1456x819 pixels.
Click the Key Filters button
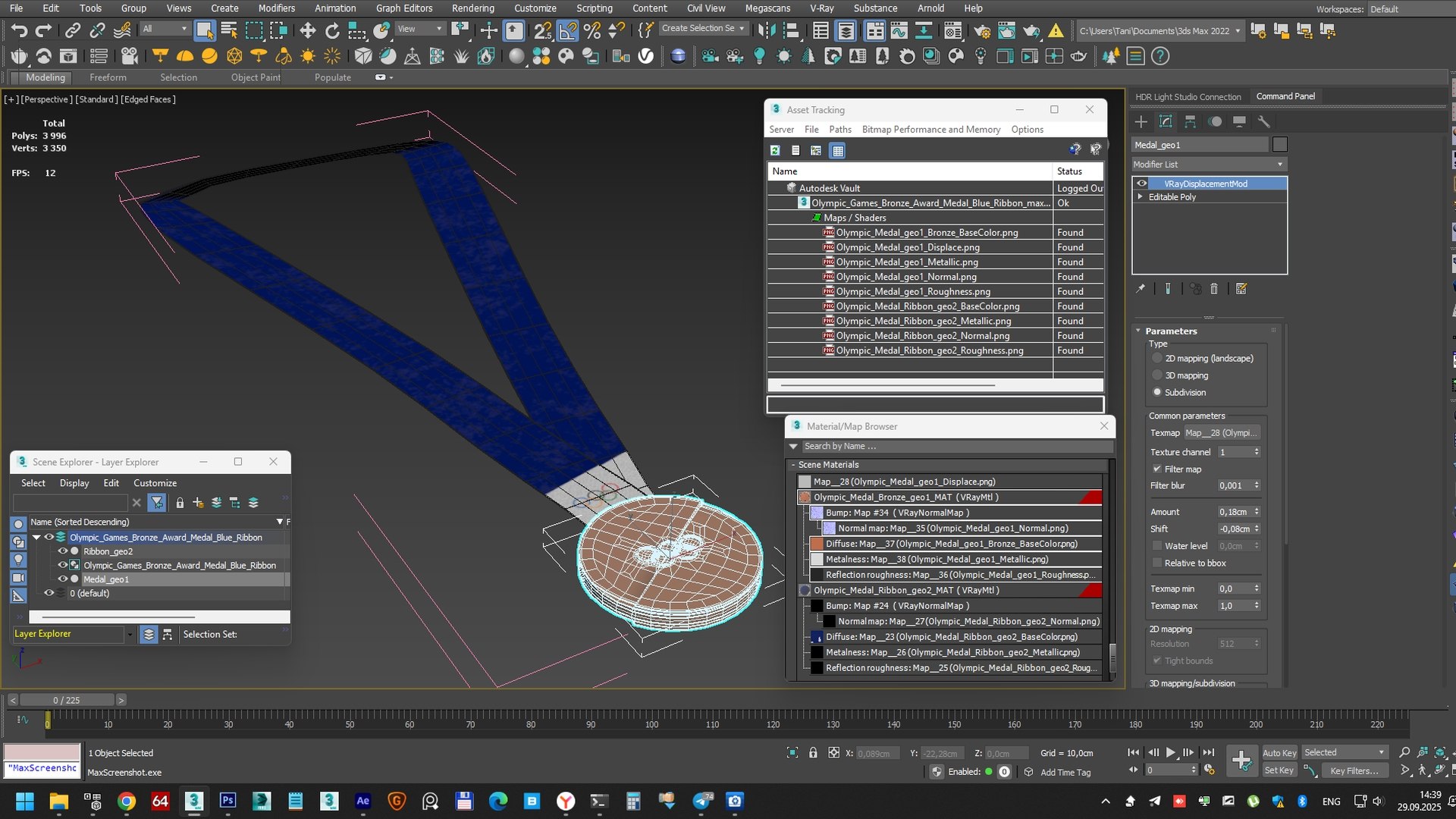[x=1354, y=770]
